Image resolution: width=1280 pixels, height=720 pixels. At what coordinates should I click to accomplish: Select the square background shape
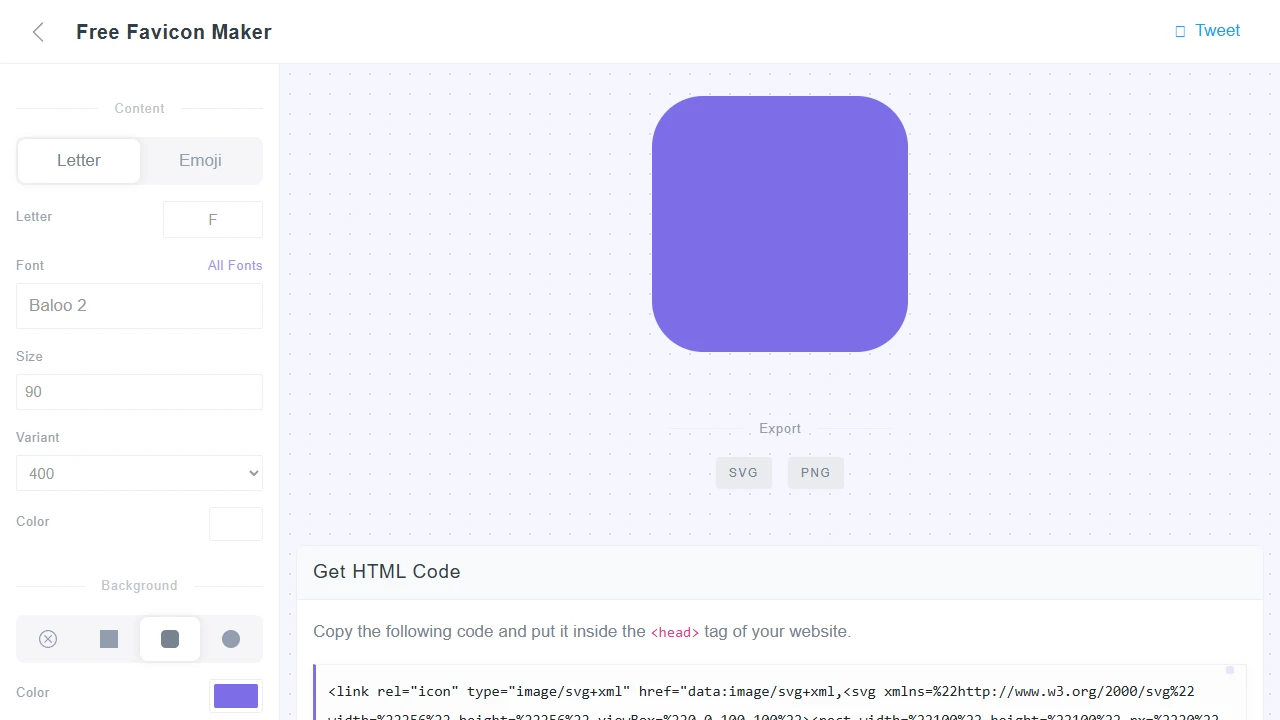[108, 639]
